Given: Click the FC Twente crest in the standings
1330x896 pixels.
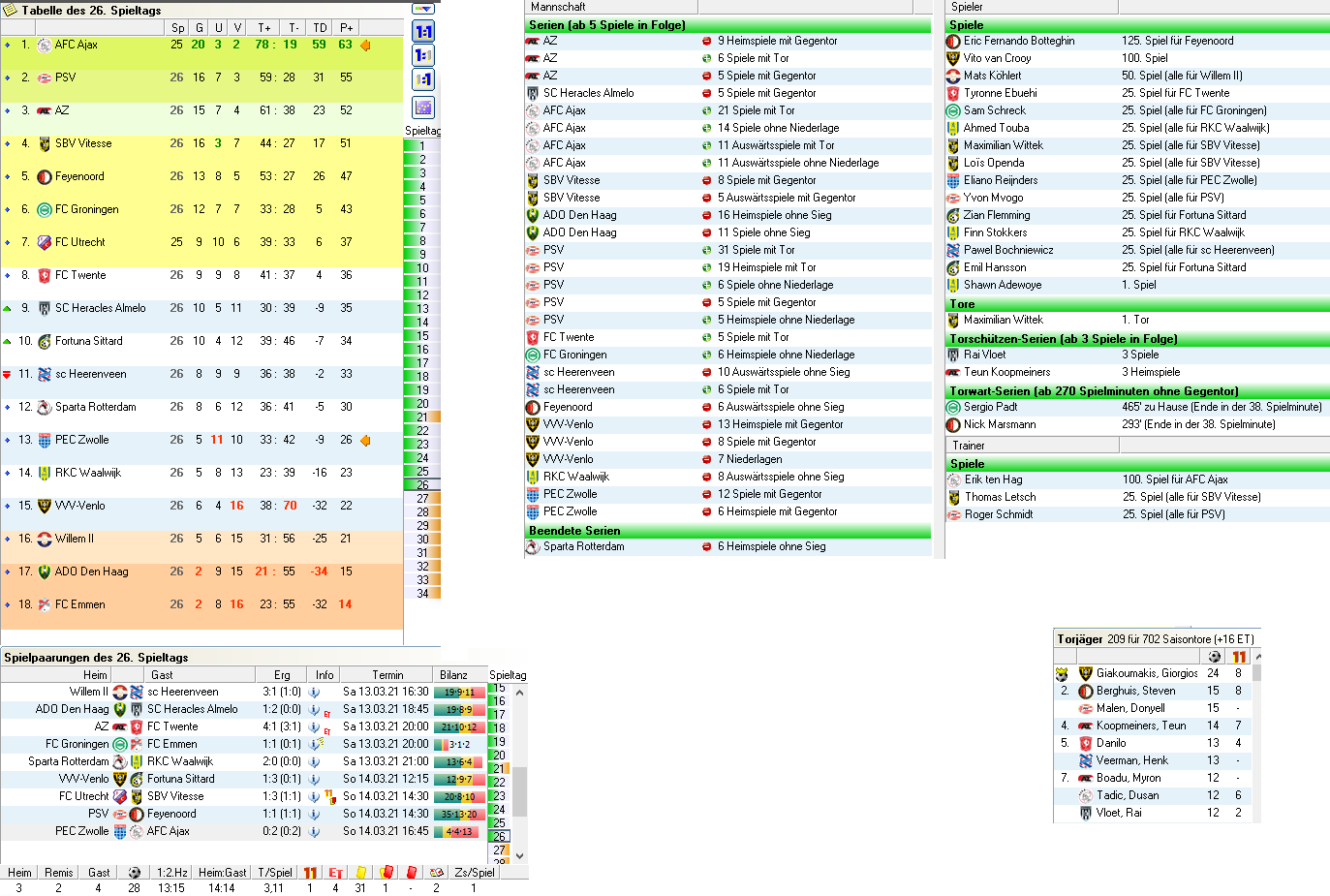Looking at the screenshot, I should point(45,275).
